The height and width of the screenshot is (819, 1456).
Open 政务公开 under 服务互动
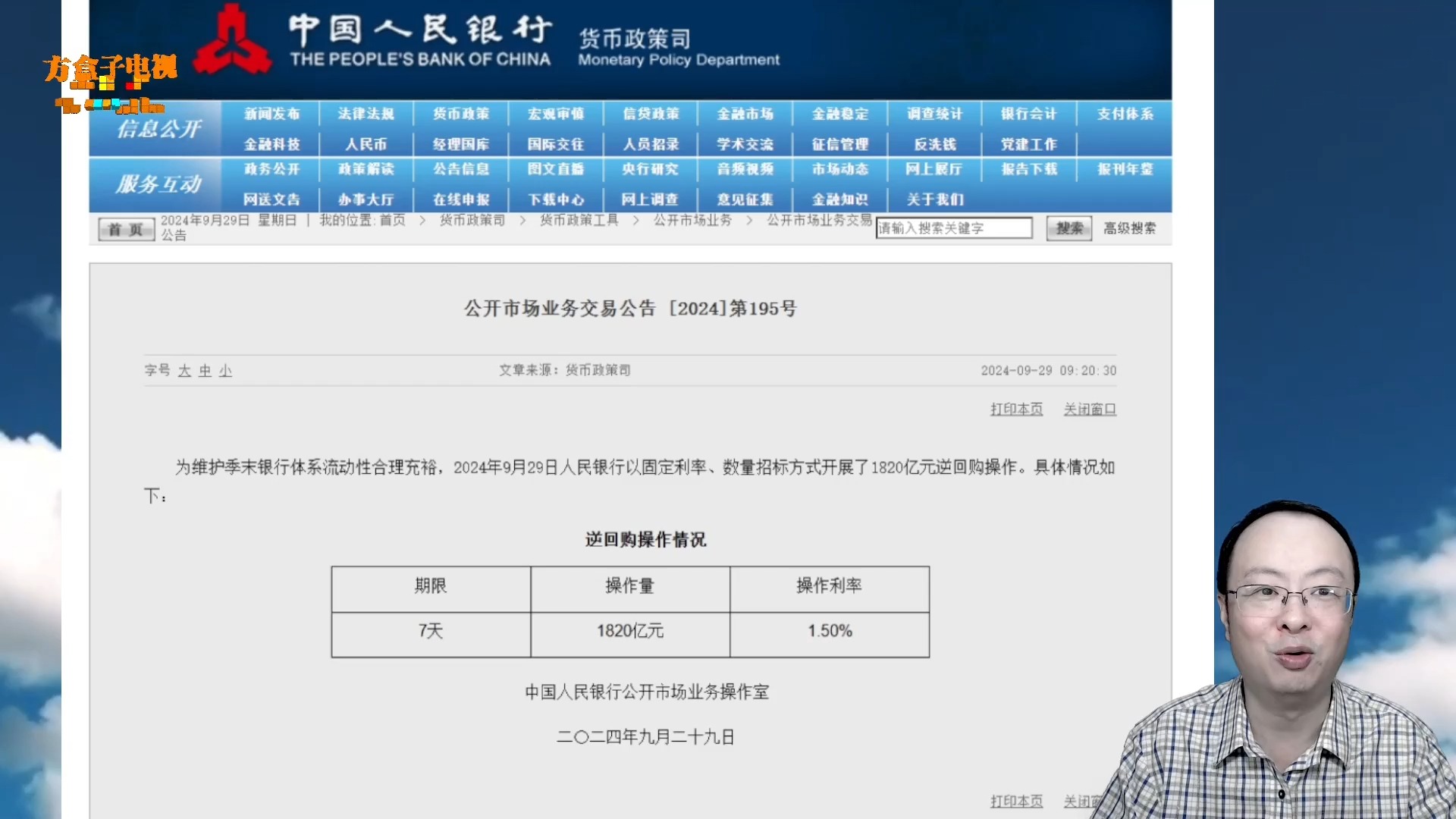[x=272, y=169]
